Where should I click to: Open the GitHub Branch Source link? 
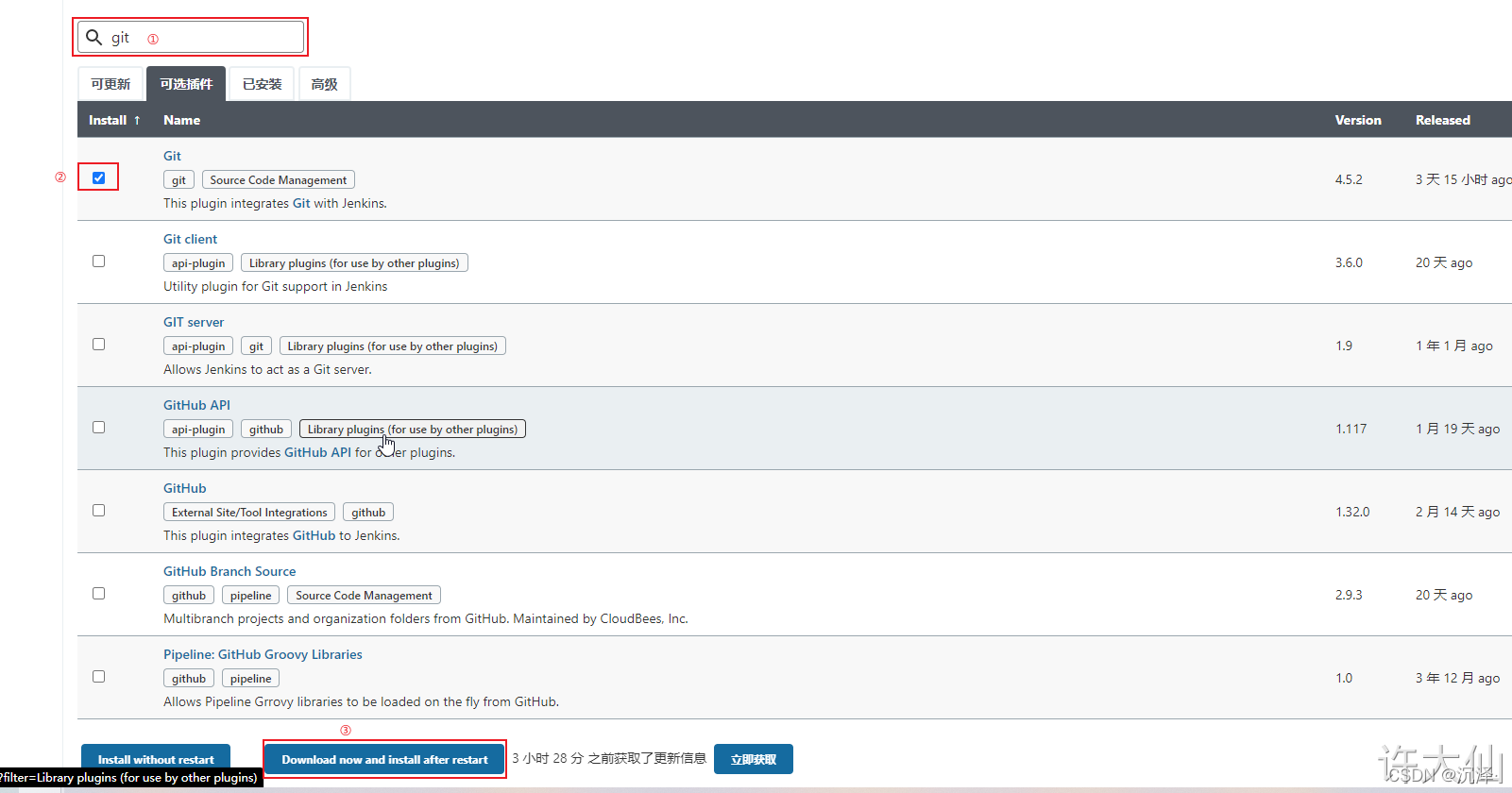pyautogui.click(x=229, y=571)
